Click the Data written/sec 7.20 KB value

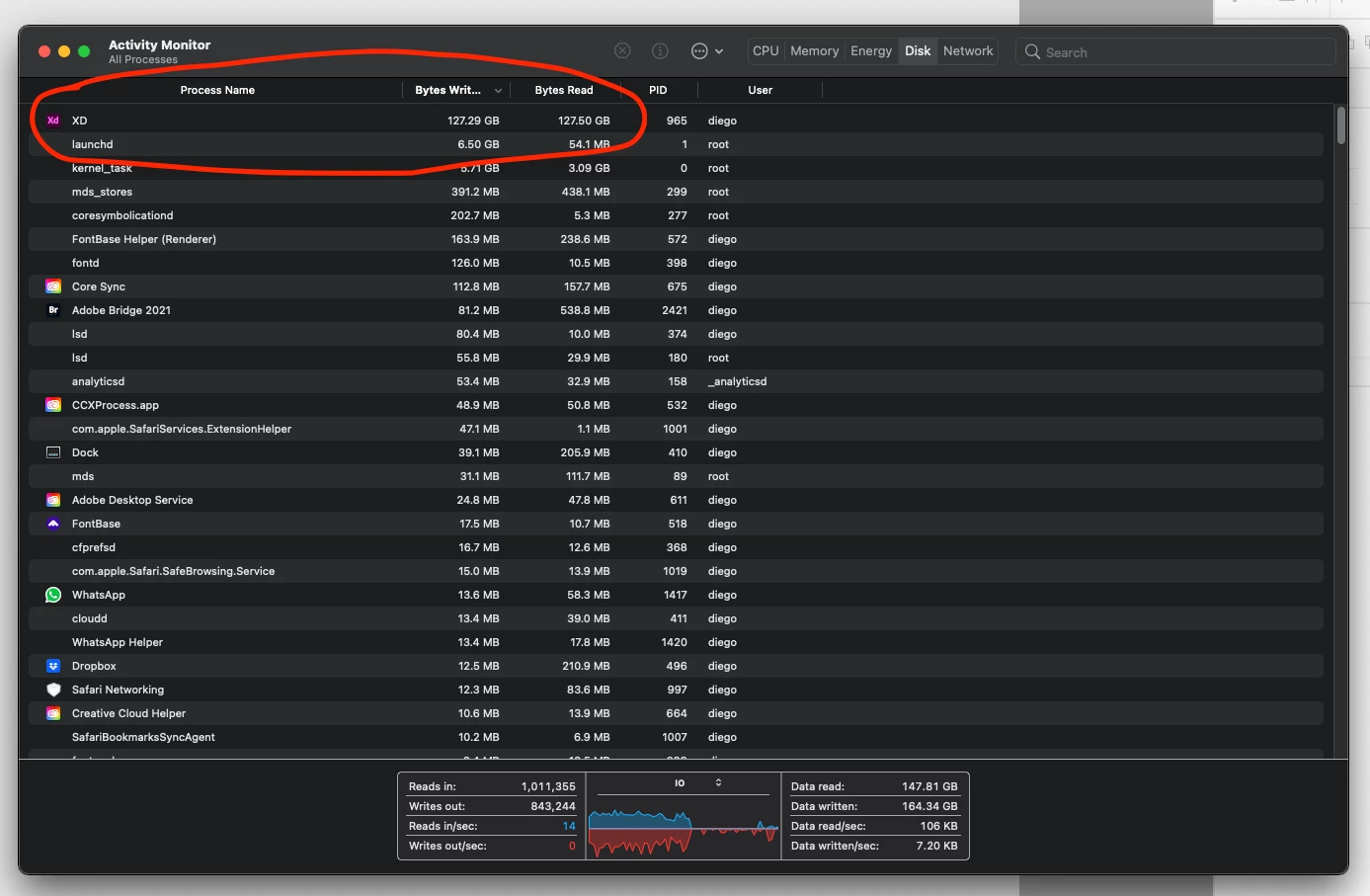[x=936, y=846]
